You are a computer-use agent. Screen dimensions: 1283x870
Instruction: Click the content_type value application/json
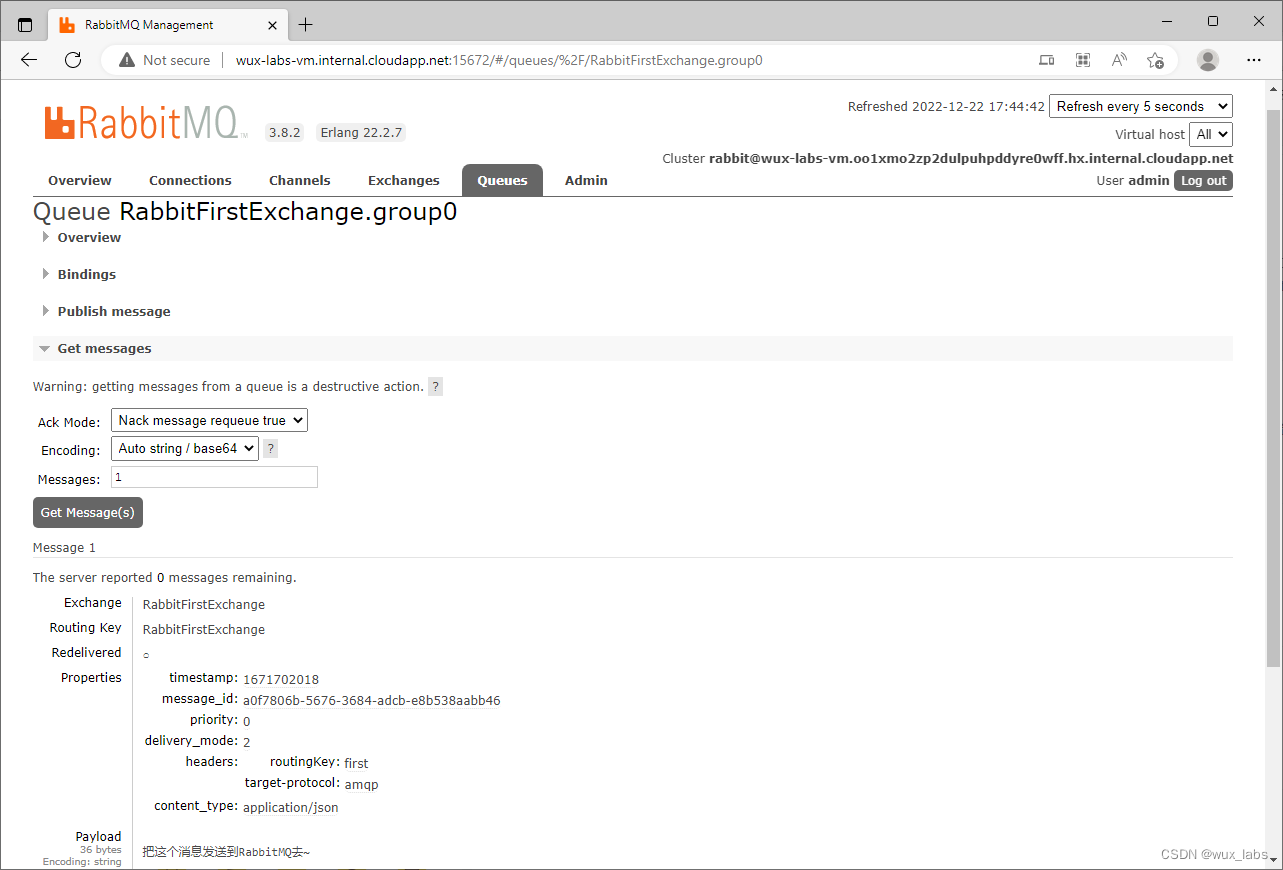[291, 808]
